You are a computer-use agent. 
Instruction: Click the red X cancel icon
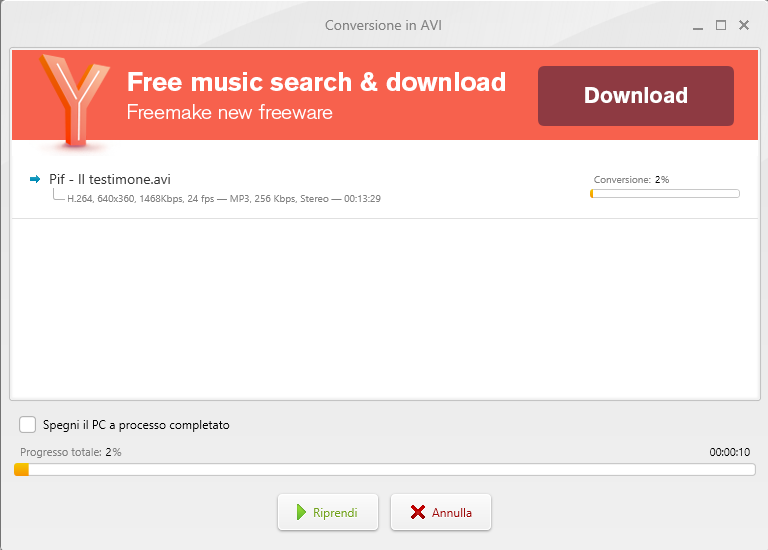click(x=418, y=512)
